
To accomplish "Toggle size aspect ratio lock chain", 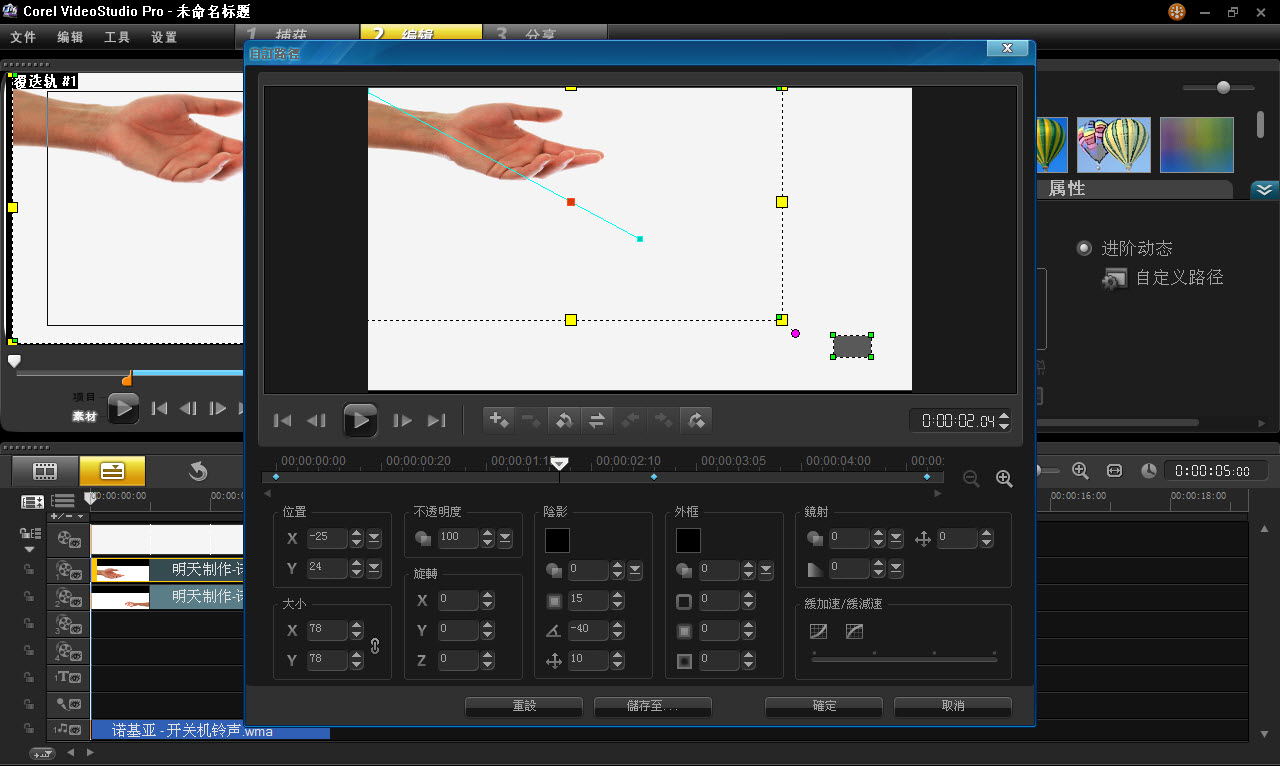I will 375,645.
